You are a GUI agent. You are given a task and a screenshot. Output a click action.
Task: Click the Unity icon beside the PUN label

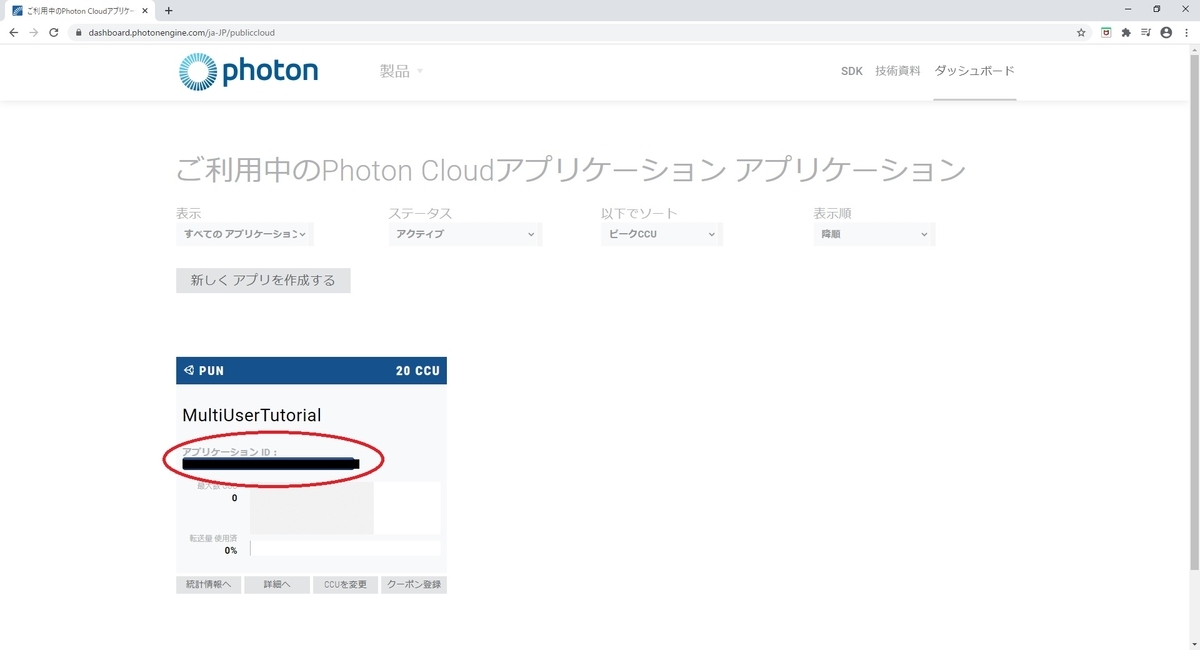(189, 370)
